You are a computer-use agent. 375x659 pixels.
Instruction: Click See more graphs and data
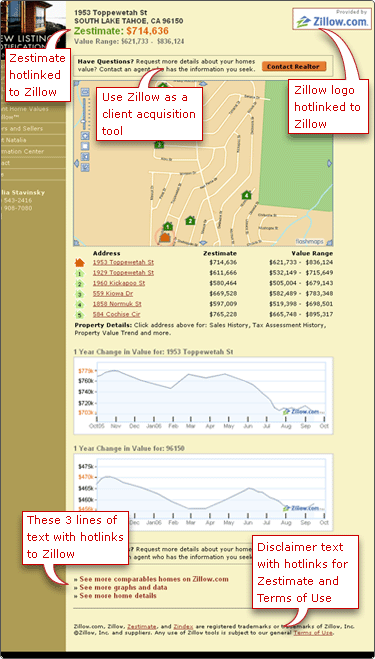click(x=123, y=588)
